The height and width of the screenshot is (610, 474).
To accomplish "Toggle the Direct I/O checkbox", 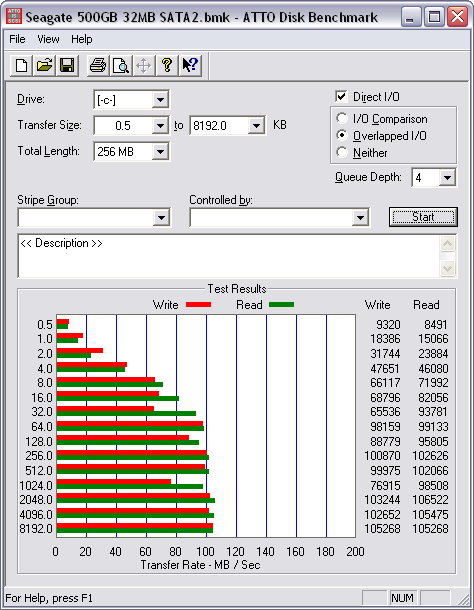I will point(341,96).
